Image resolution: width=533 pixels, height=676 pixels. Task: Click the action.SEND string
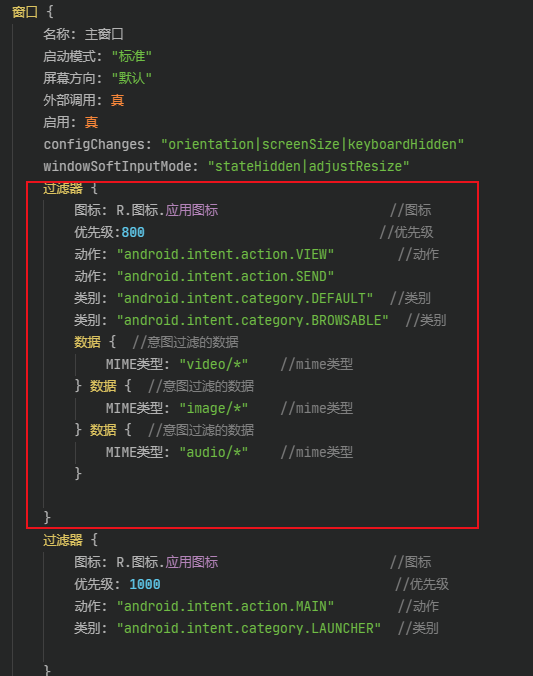(225, 276)
